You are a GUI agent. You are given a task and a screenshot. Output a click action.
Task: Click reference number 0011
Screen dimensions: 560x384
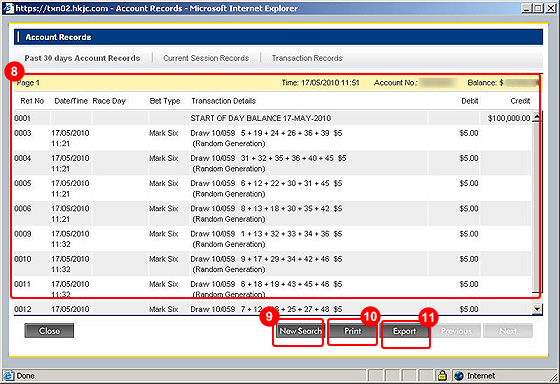[x=22, y=284]
